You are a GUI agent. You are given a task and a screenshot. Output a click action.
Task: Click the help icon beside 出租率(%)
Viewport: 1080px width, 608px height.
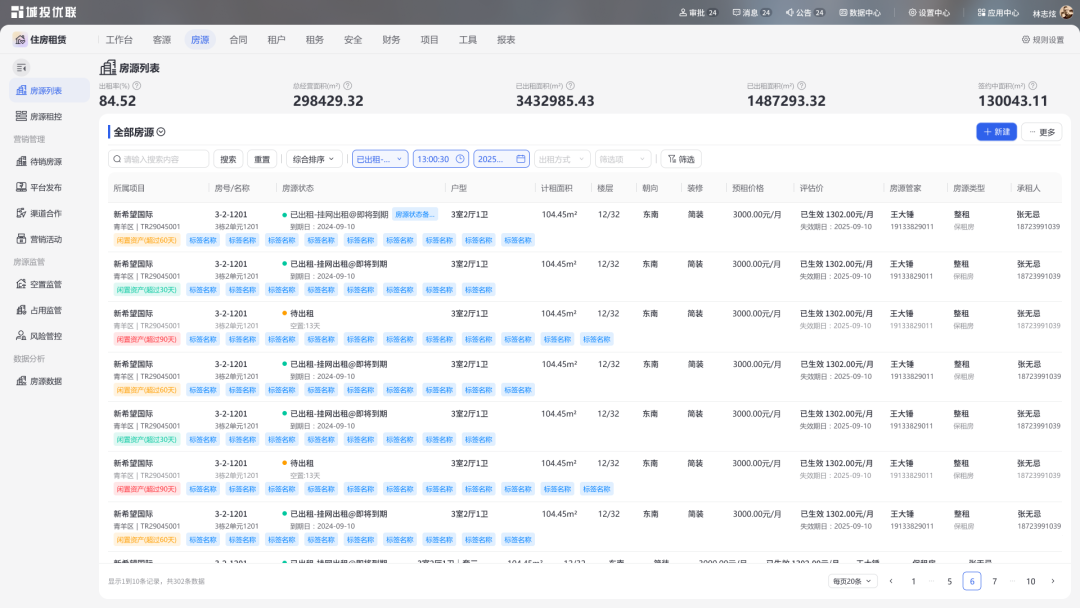135,86
